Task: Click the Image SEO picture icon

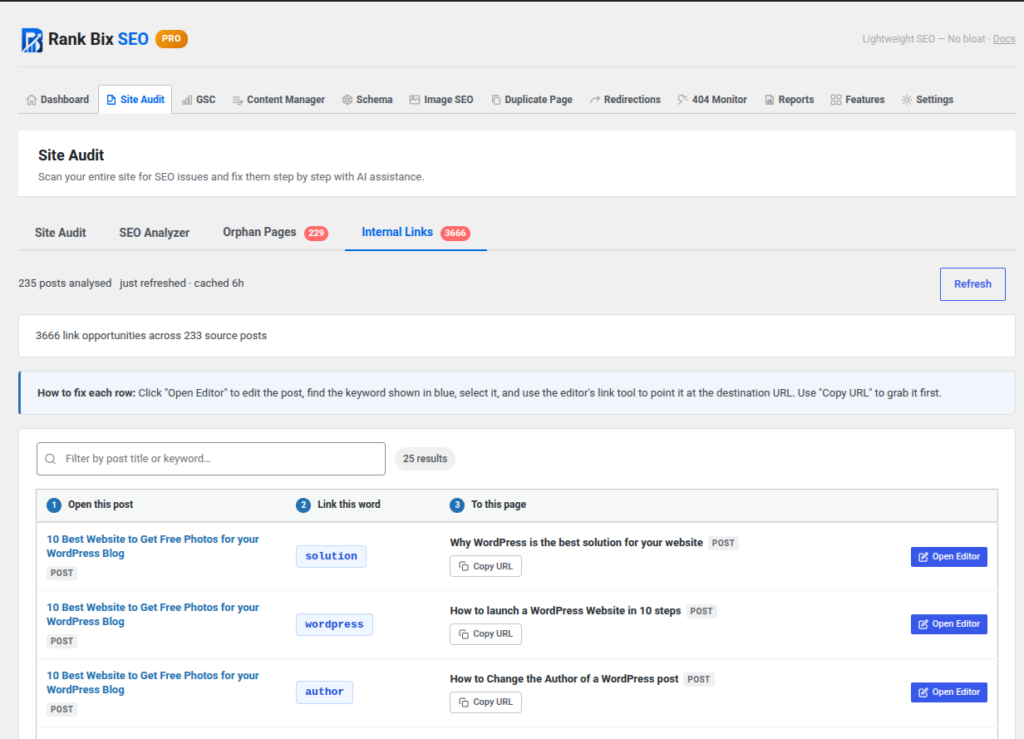Action: (x=415, y=100)
